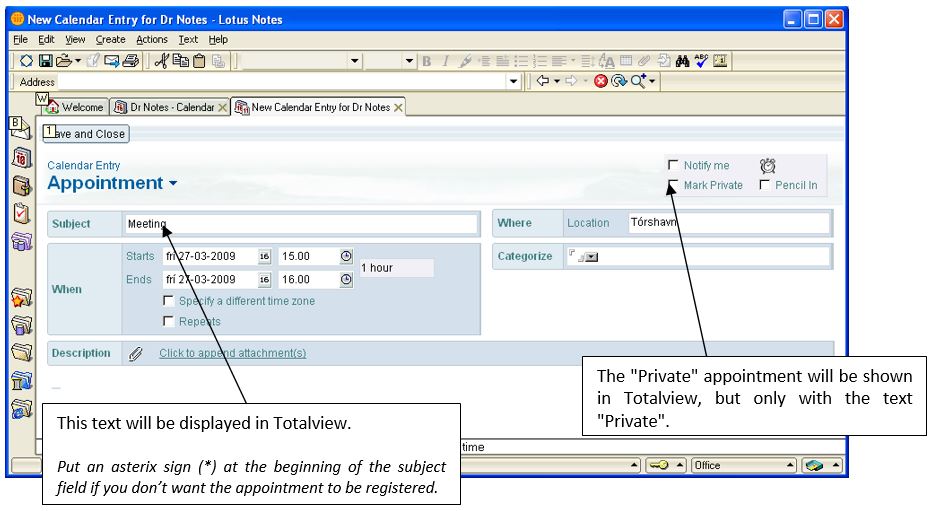
Task: Click the Print icon in the toolbar
Action: pos(131,61)
